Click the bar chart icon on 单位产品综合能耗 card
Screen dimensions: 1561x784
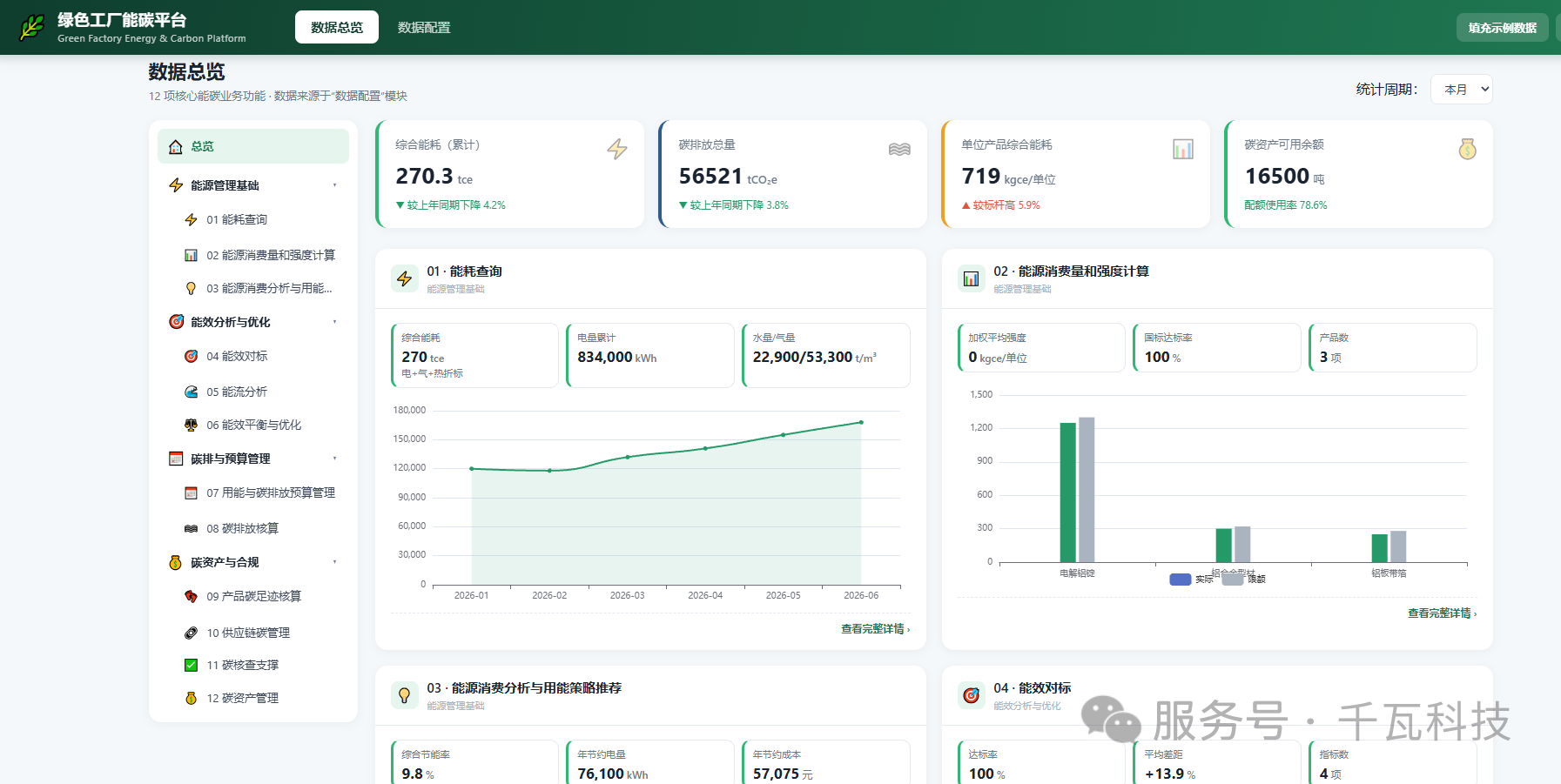pyautogui.click(x=1183, y=149)
